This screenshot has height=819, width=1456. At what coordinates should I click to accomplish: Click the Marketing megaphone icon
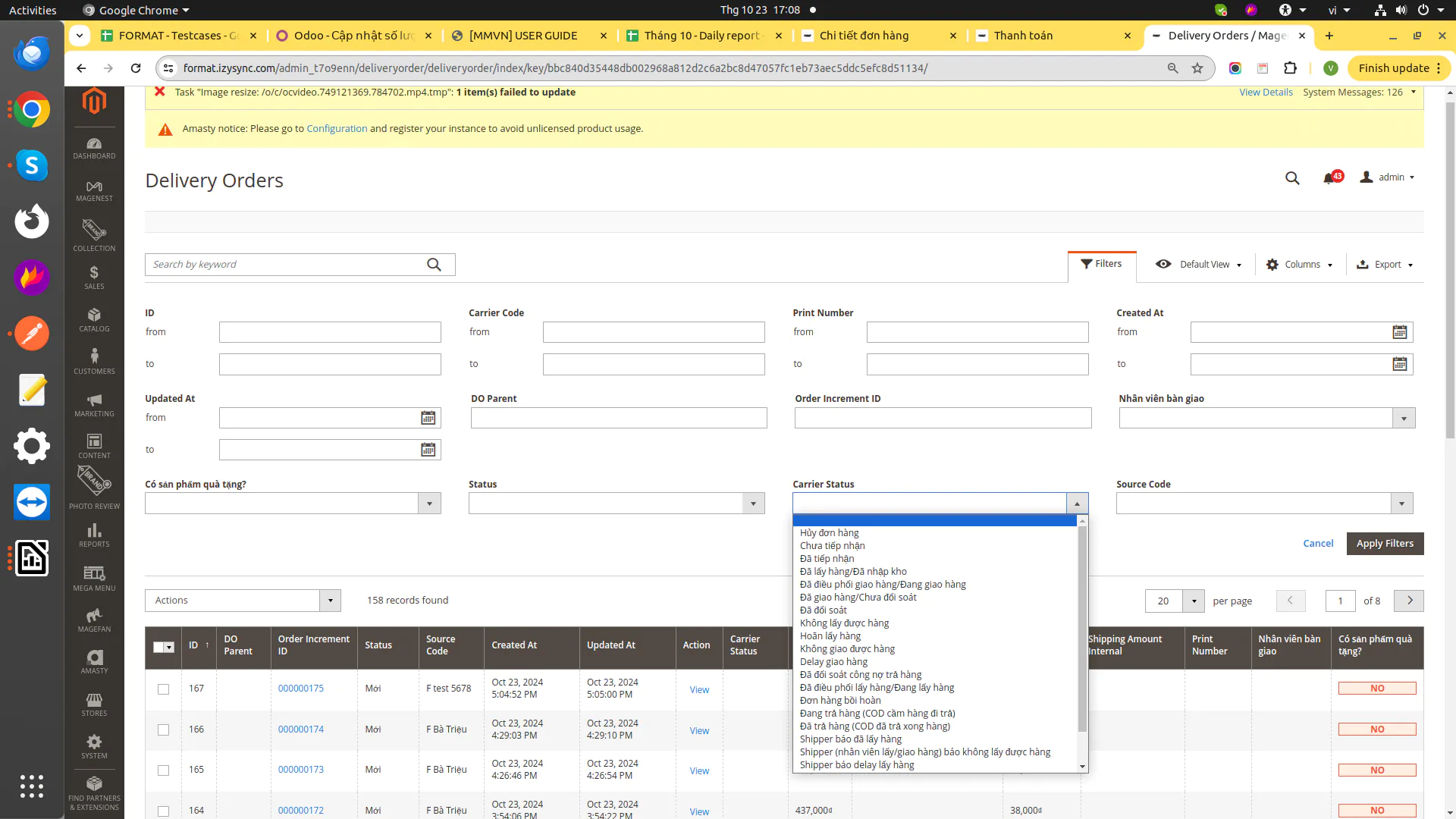[x=94, y=404]
